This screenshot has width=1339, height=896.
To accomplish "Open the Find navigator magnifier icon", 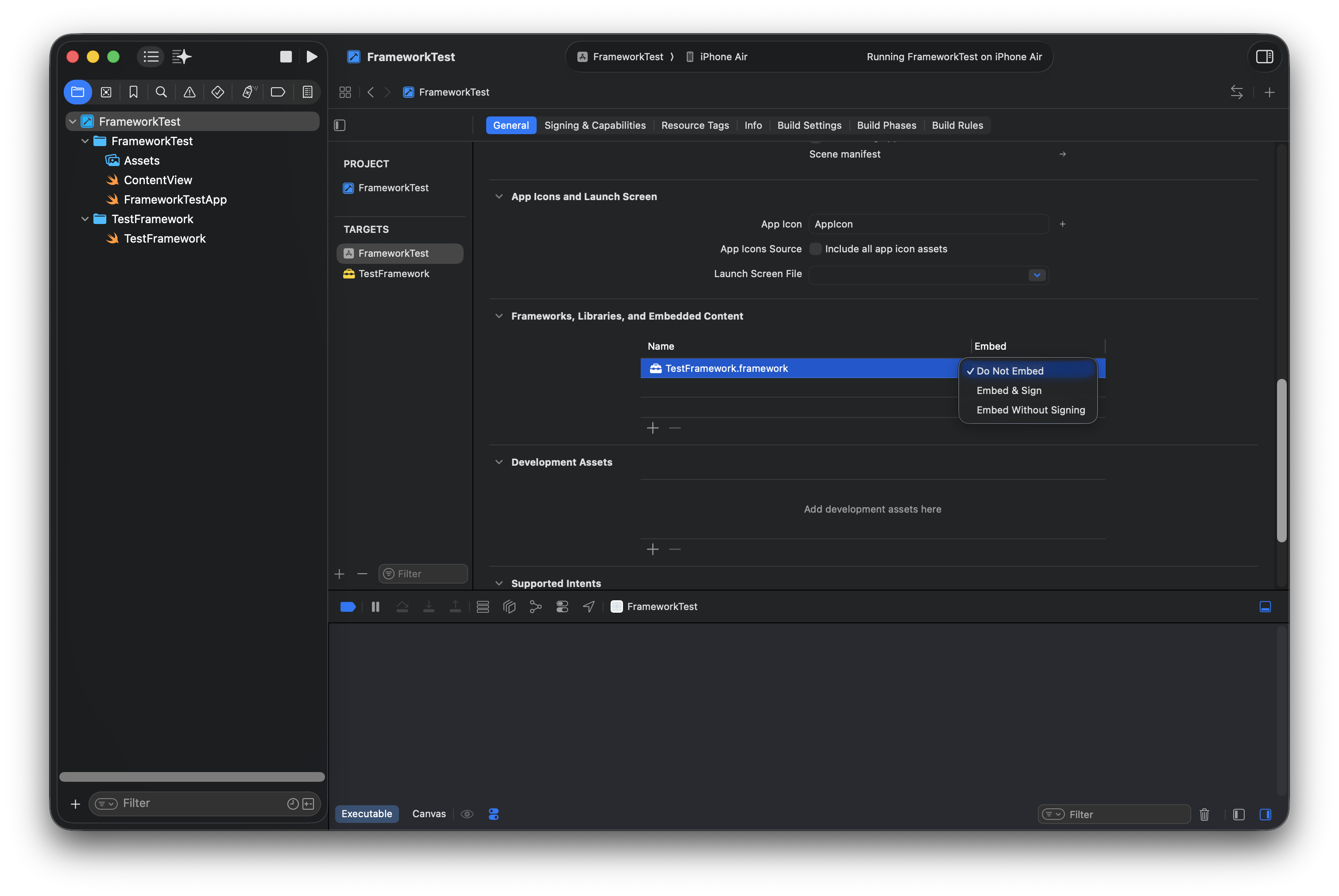I will click(x=161, y=92).
